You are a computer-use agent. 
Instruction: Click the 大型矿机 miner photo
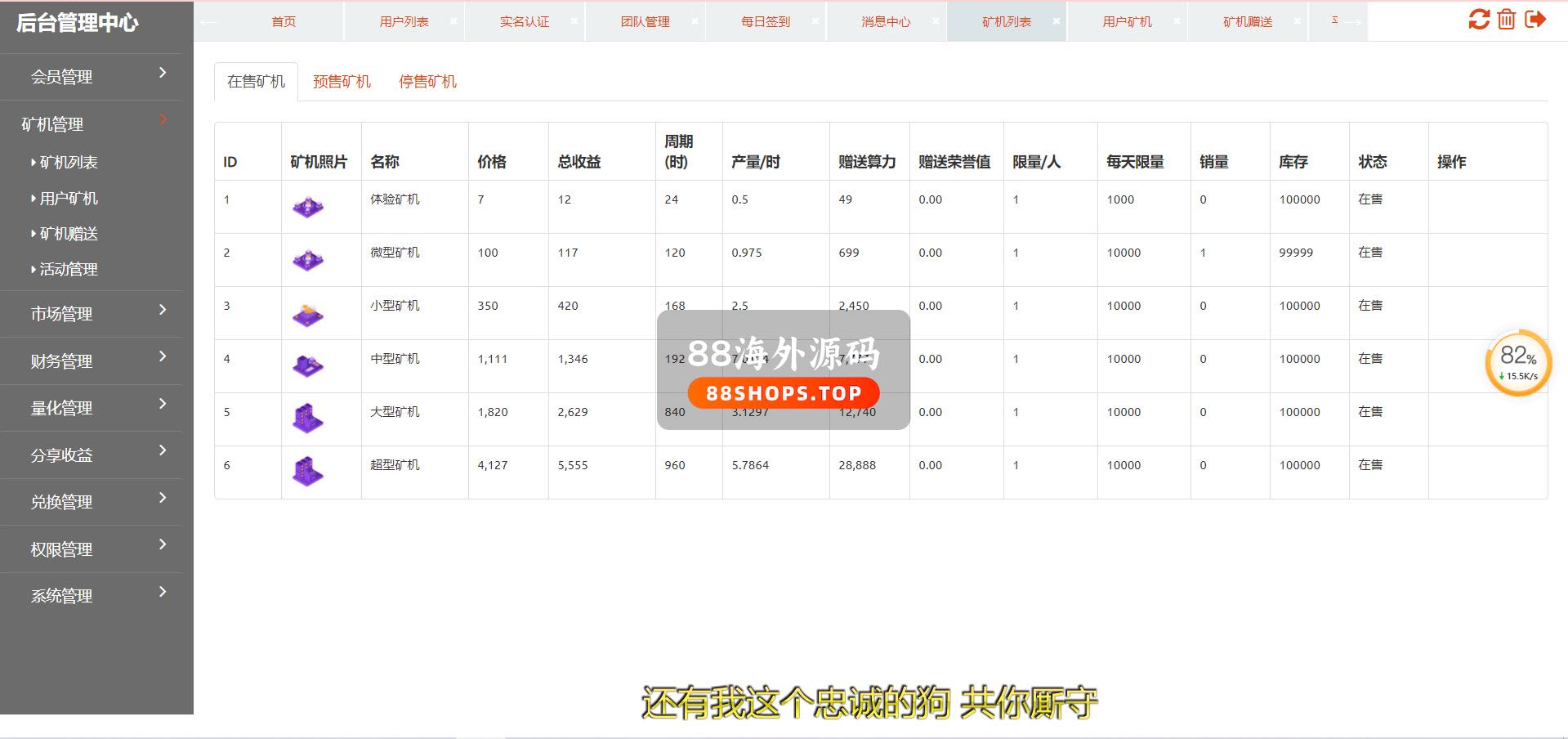(x=308, y=419)
